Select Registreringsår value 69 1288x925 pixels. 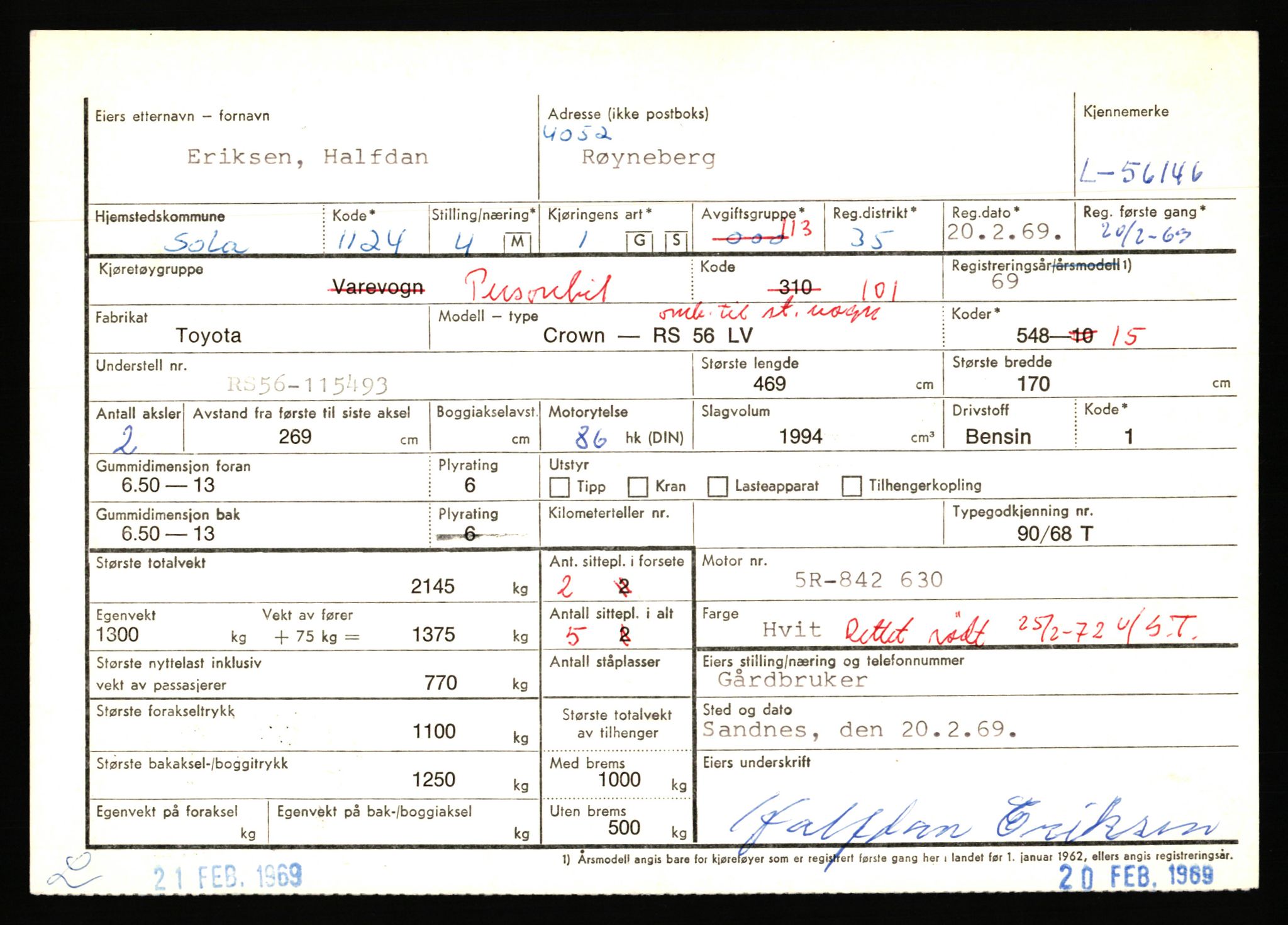tap(1004, 281)
